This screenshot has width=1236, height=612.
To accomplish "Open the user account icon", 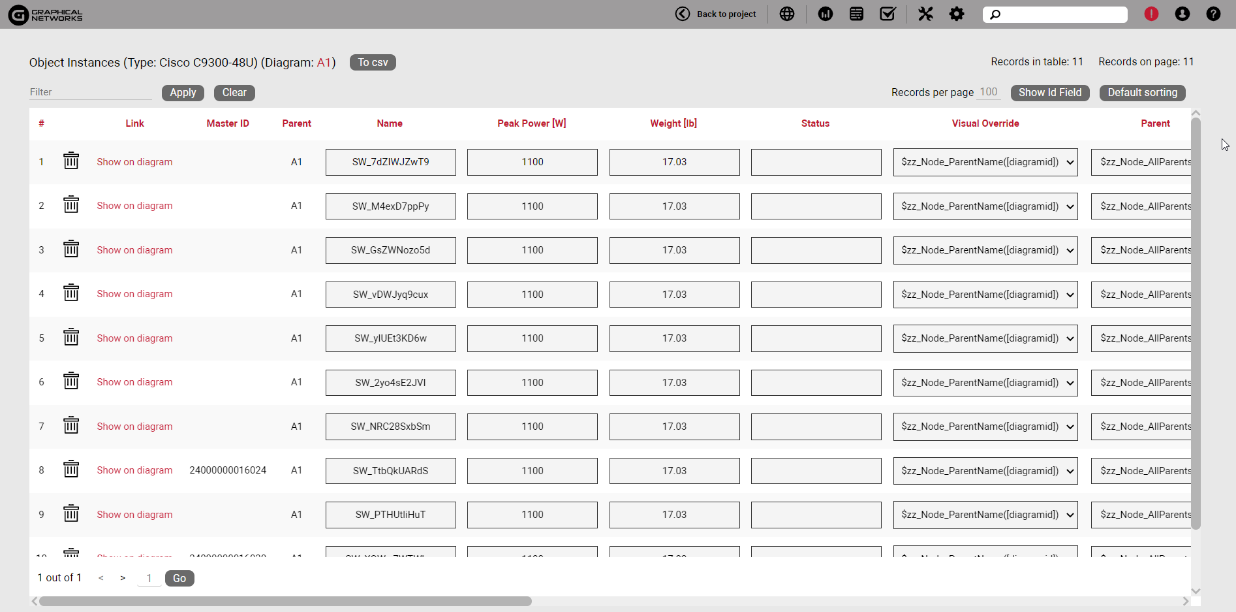I will click(1182, 14).
